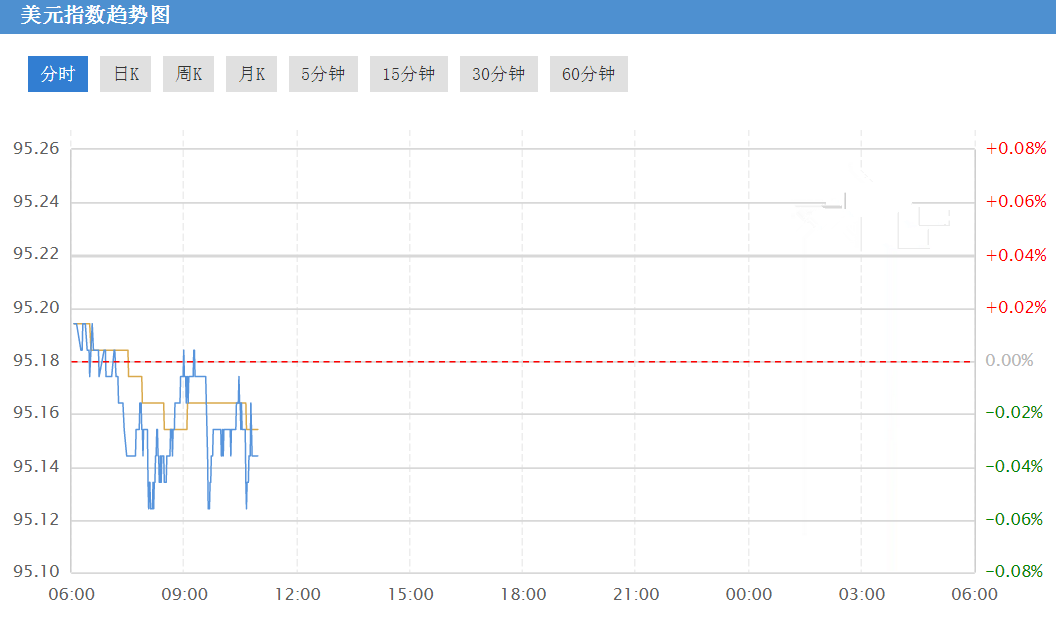
Task: Select the 5分钟 interval tab
Action: coord(323,74)
